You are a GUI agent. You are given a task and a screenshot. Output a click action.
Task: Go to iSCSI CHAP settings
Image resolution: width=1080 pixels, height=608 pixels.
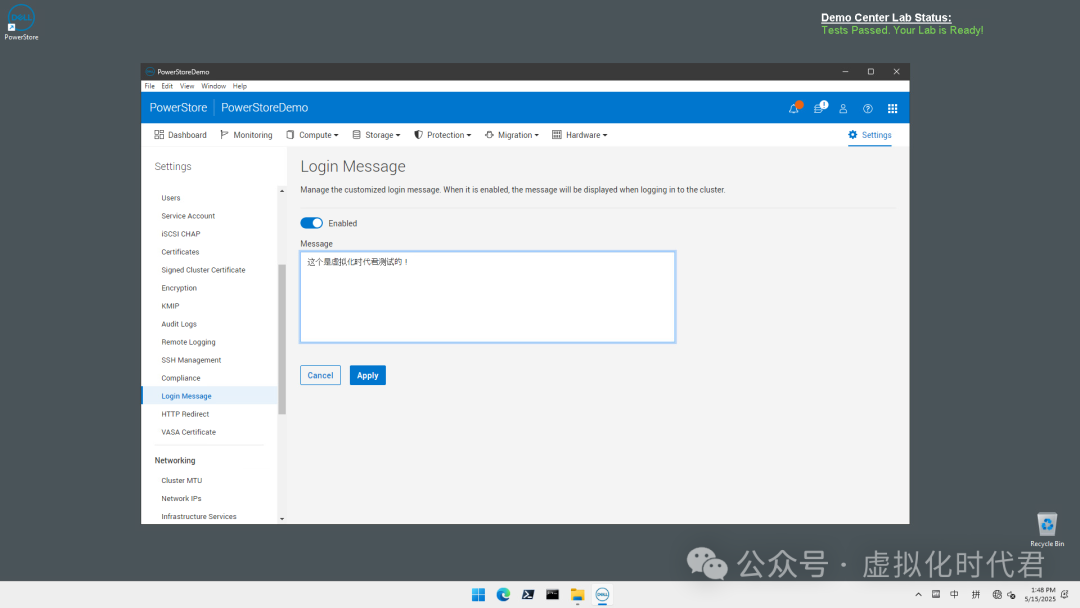tap(181, 233)
